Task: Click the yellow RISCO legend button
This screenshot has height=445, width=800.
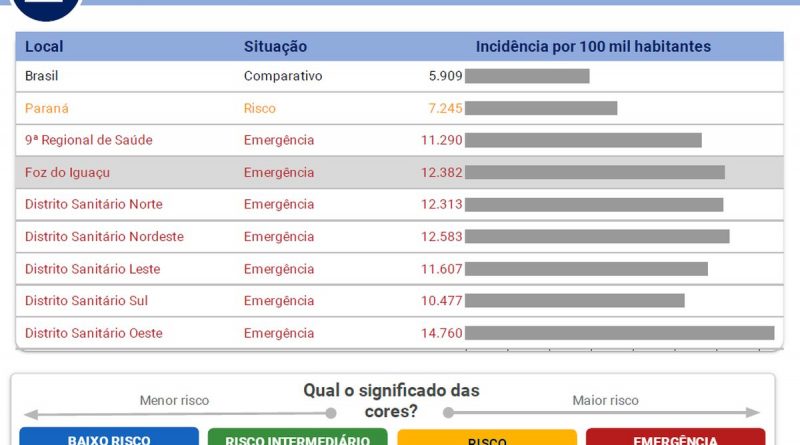Action: tap(487, 438)
